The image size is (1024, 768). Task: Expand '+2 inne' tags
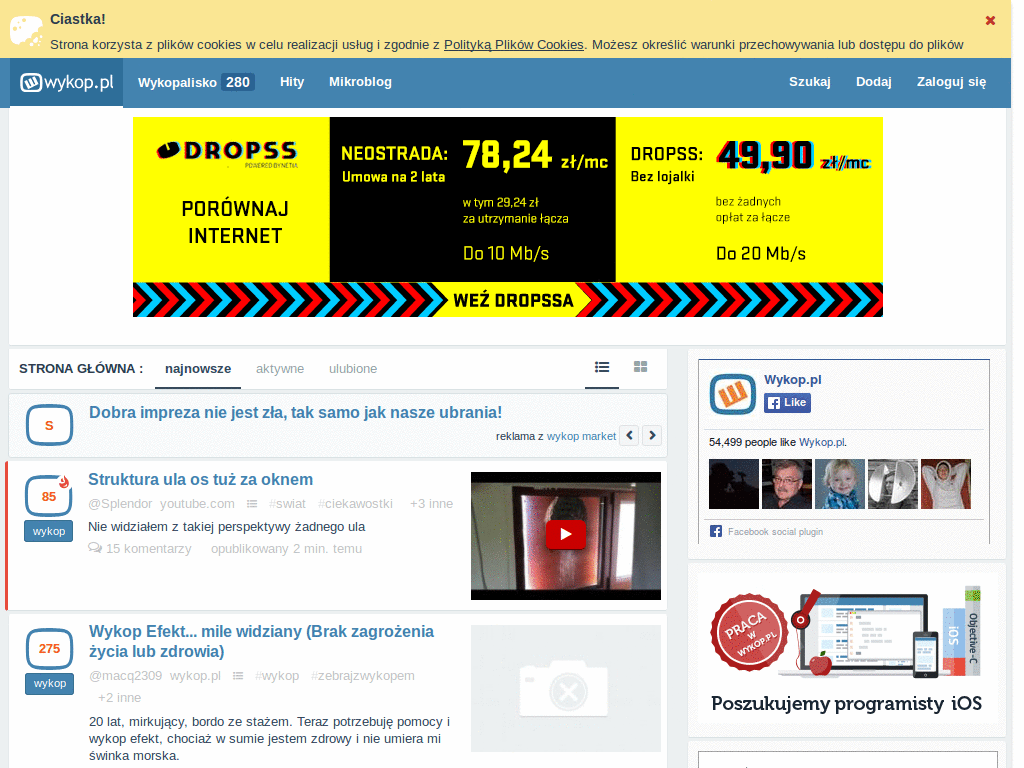coord(120,697)
